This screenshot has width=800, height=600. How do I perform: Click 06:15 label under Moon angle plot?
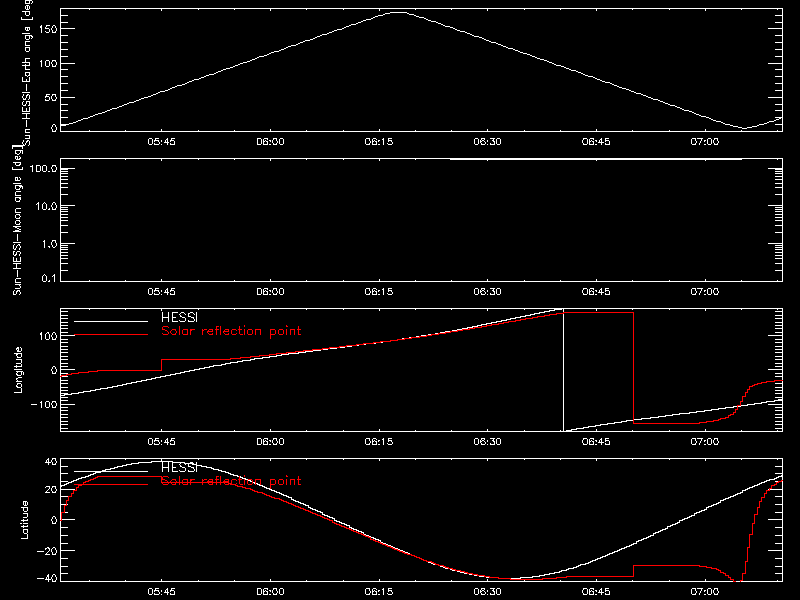(x=379, y=292)
